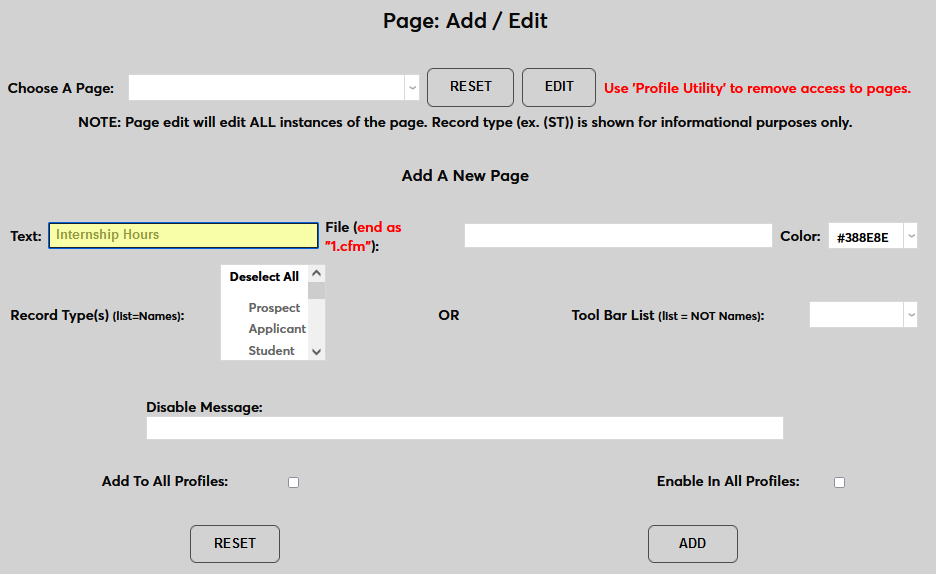The height and width of the screenshot is (574, 936).
Task: Select Student in the Record Types list
Action: click(x=272, y=351)
